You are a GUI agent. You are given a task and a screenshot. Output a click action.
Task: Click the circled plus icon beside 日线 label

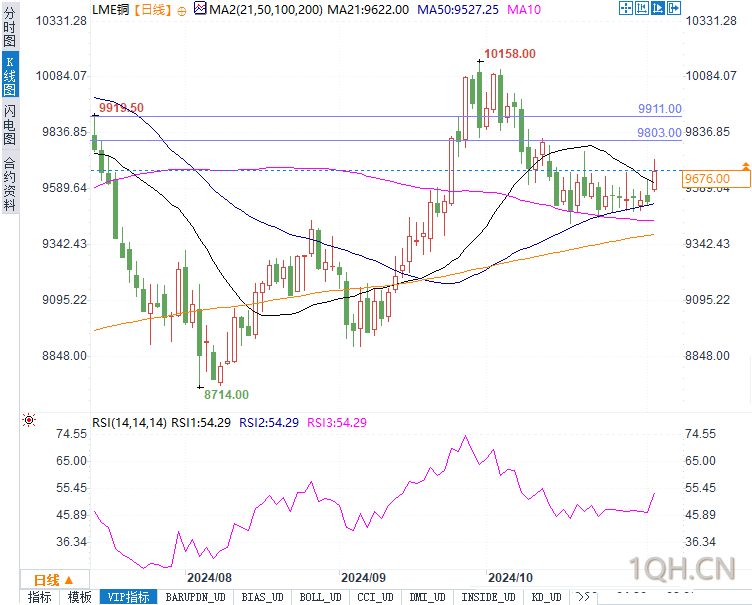(x=182, y=11)
